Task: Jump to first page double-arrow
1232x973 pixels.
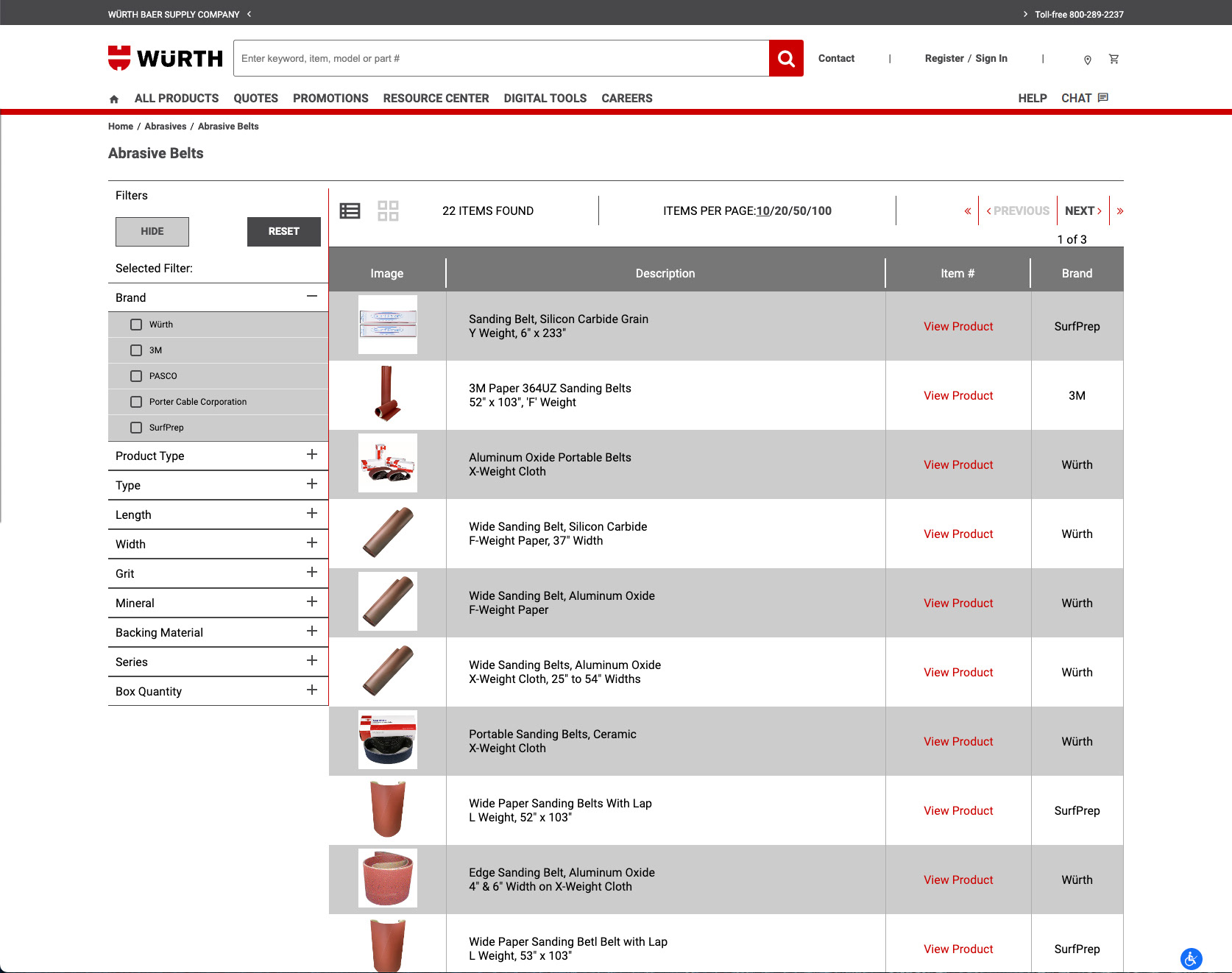Action: 968,211
